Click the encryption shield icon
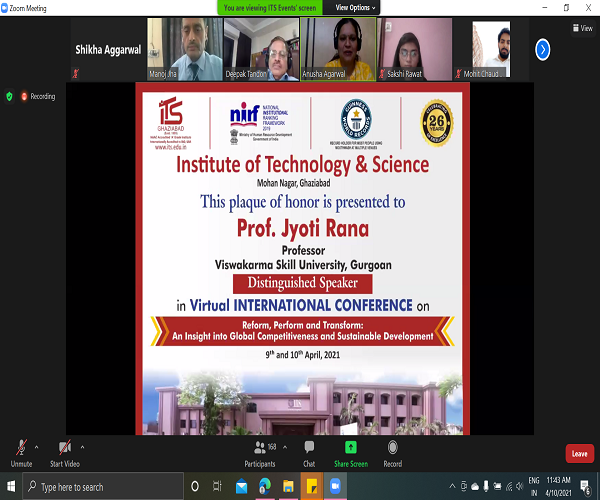 pyautogui.click(x=10, y=96)
